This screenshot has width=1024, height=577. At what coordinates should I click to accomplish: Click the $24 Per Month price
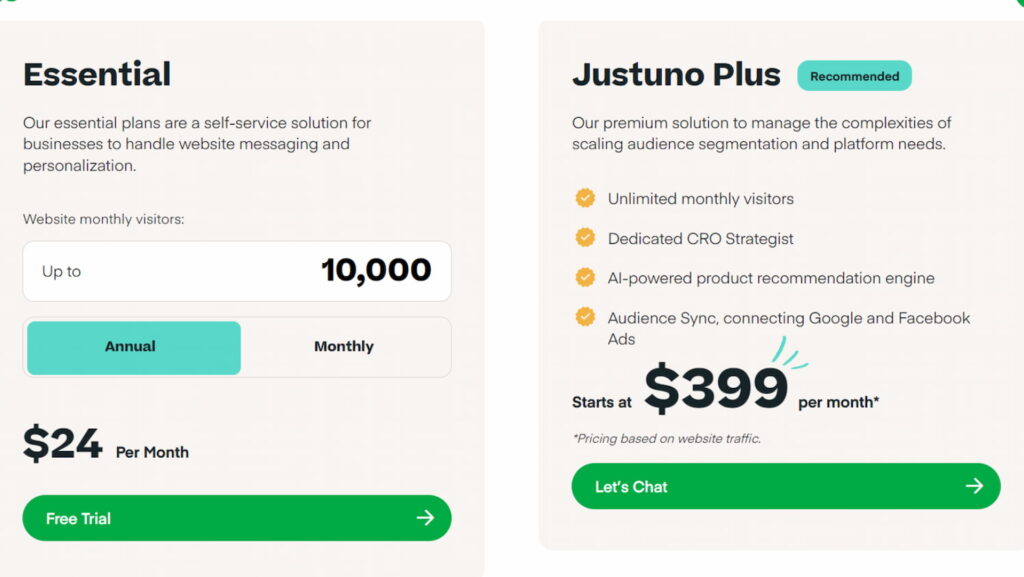(x=64, y=445)
